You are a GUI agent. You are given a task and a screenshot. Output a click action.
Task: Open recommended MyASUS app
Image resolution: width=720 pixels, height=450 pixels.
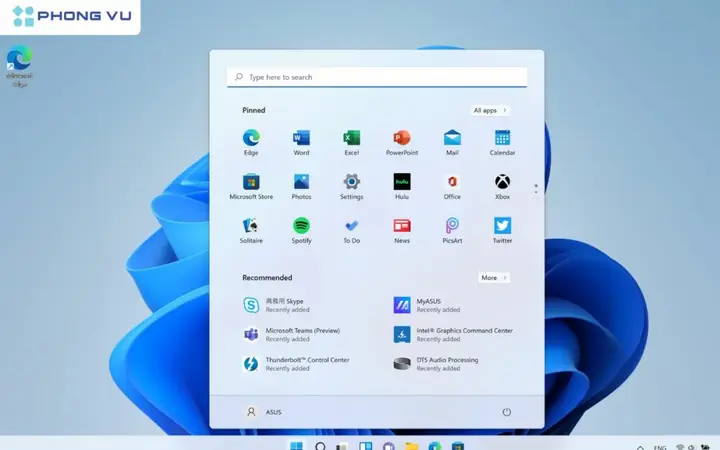coord(427,305)
